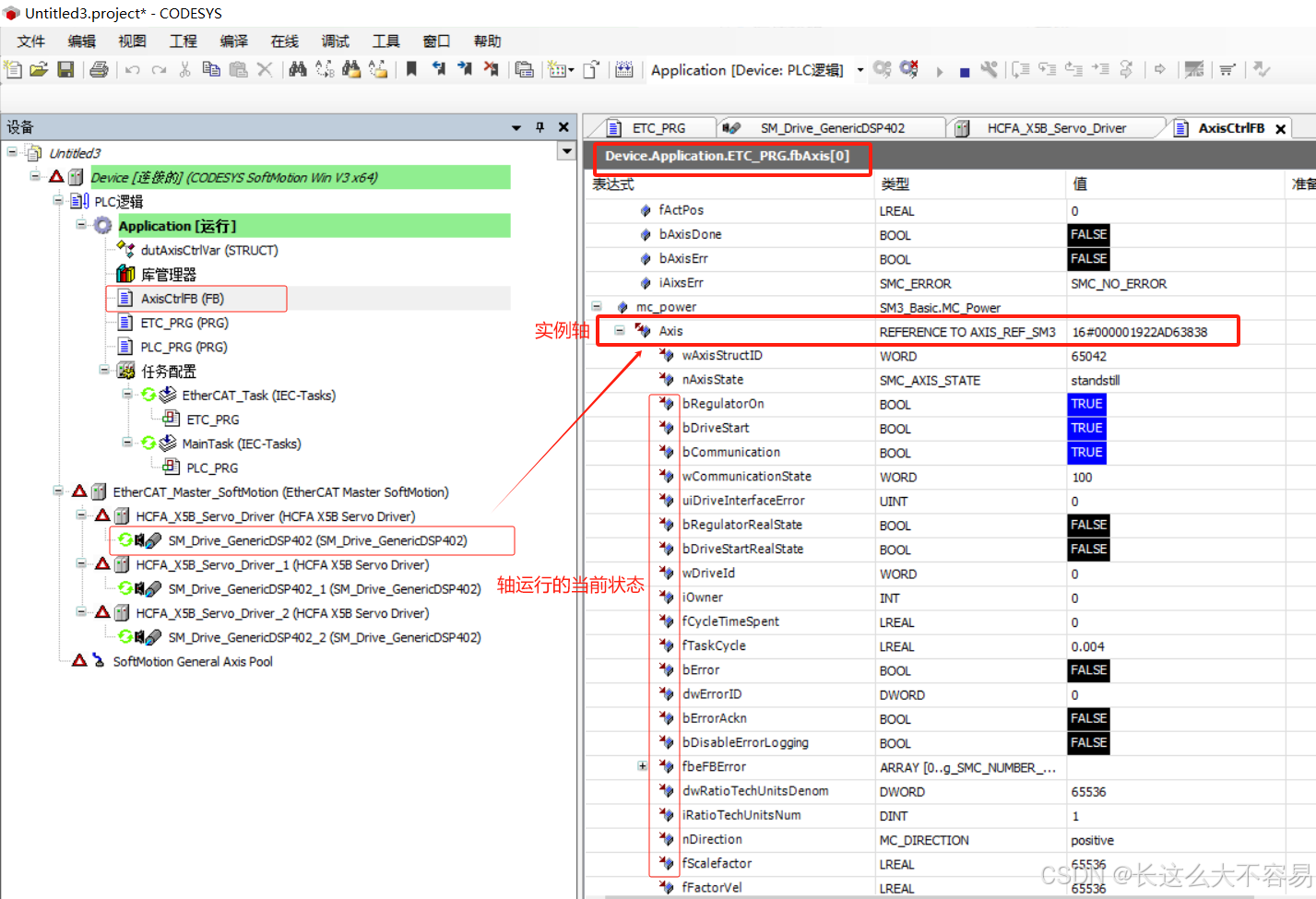Select SoftMotion General Axis Pool node
This screenshot has height=899, width=1316.
(x=193, y=661)
